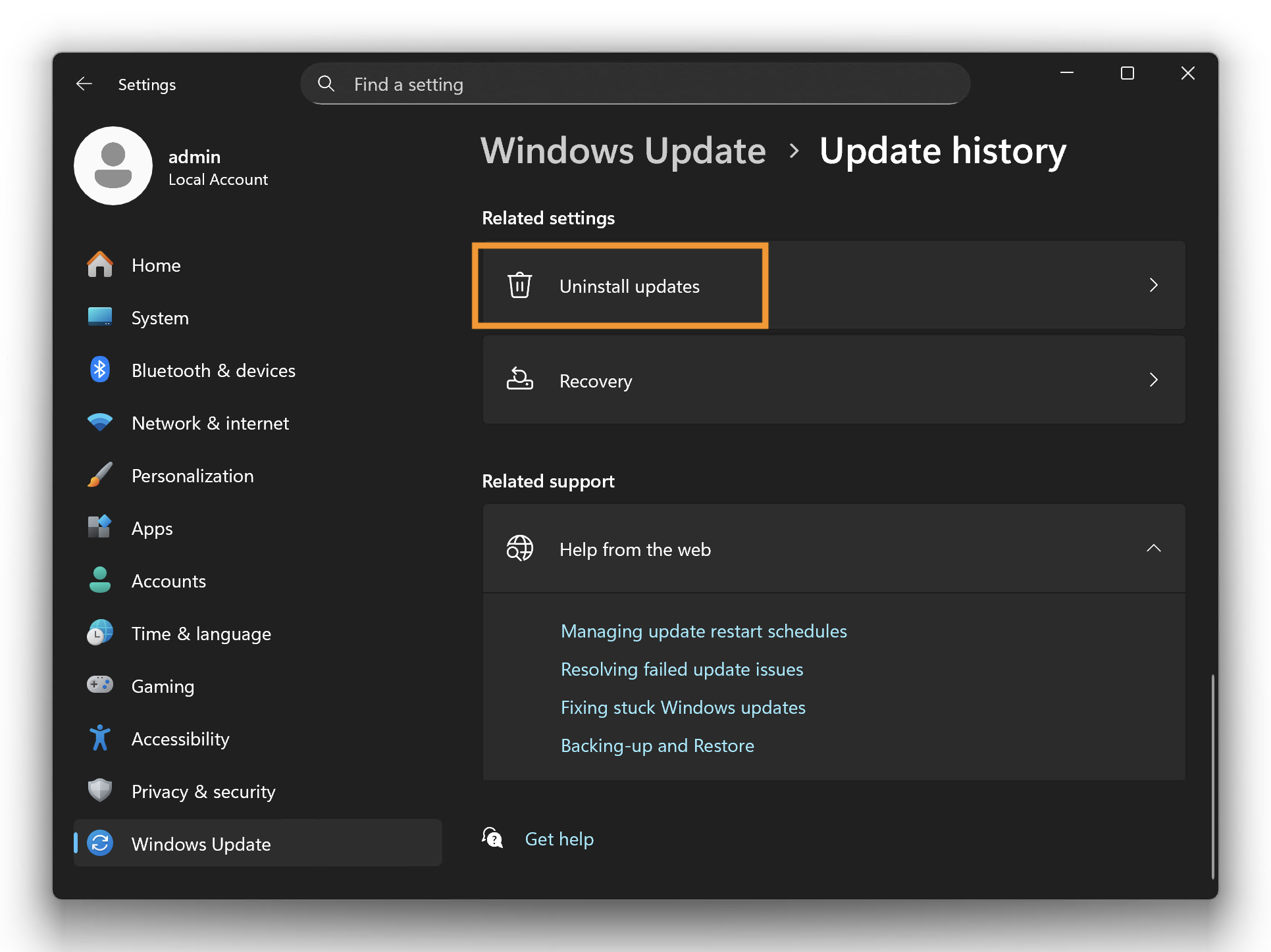Collapse the Help from the web section

[x=1153, y=549]
